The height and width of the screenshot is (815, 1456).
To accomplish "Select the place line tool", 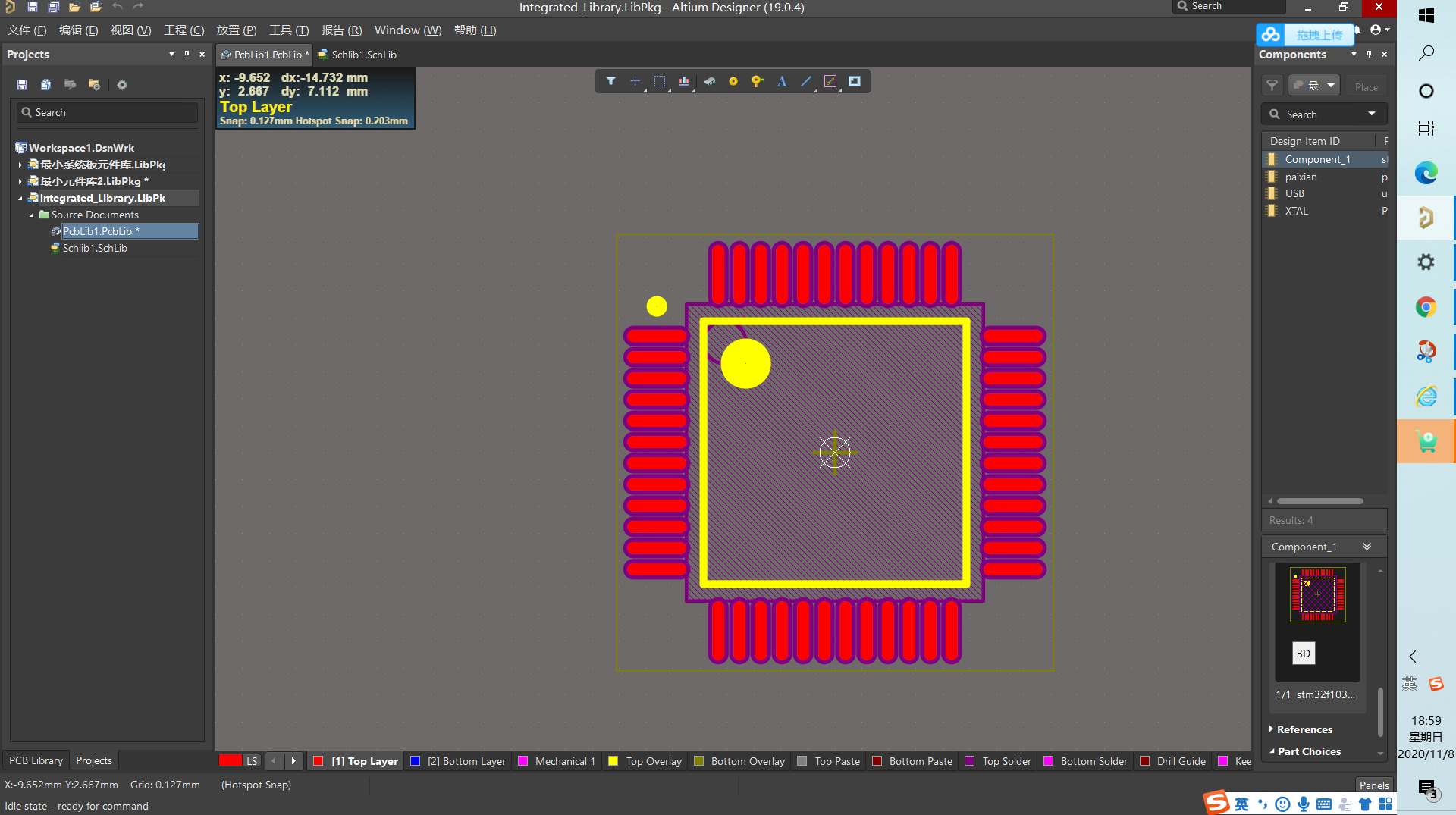I will (806, 81).
